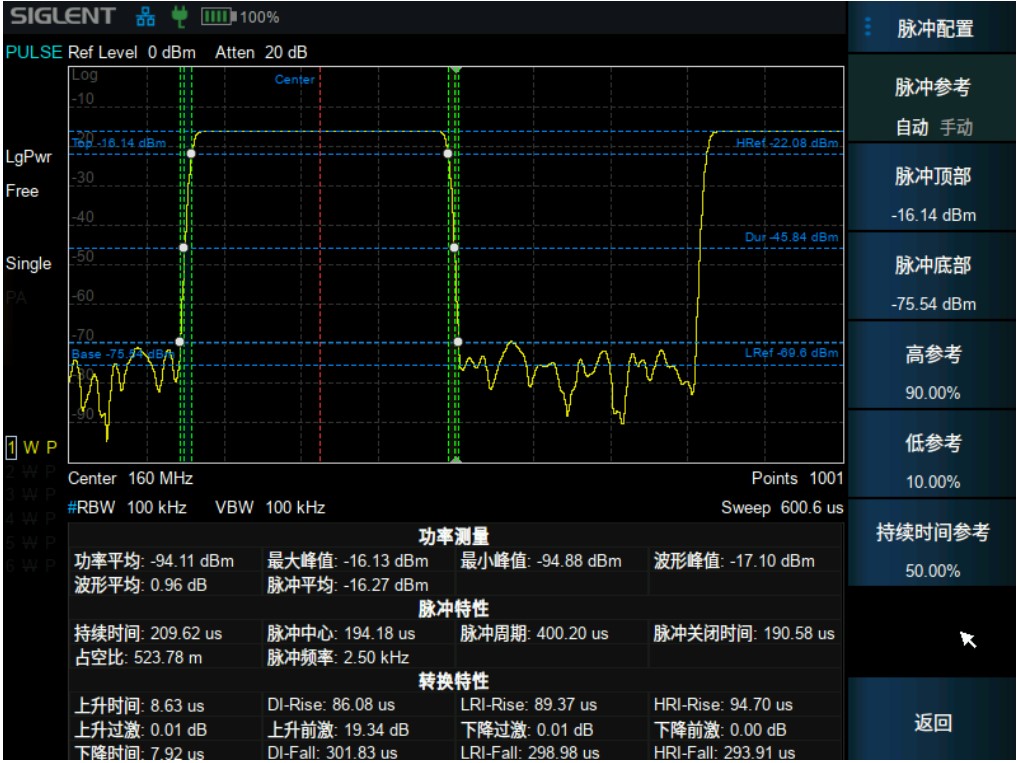Toggle the Free trigger mode label
The image size is (1017, 763).
click(x=22, y=191)
